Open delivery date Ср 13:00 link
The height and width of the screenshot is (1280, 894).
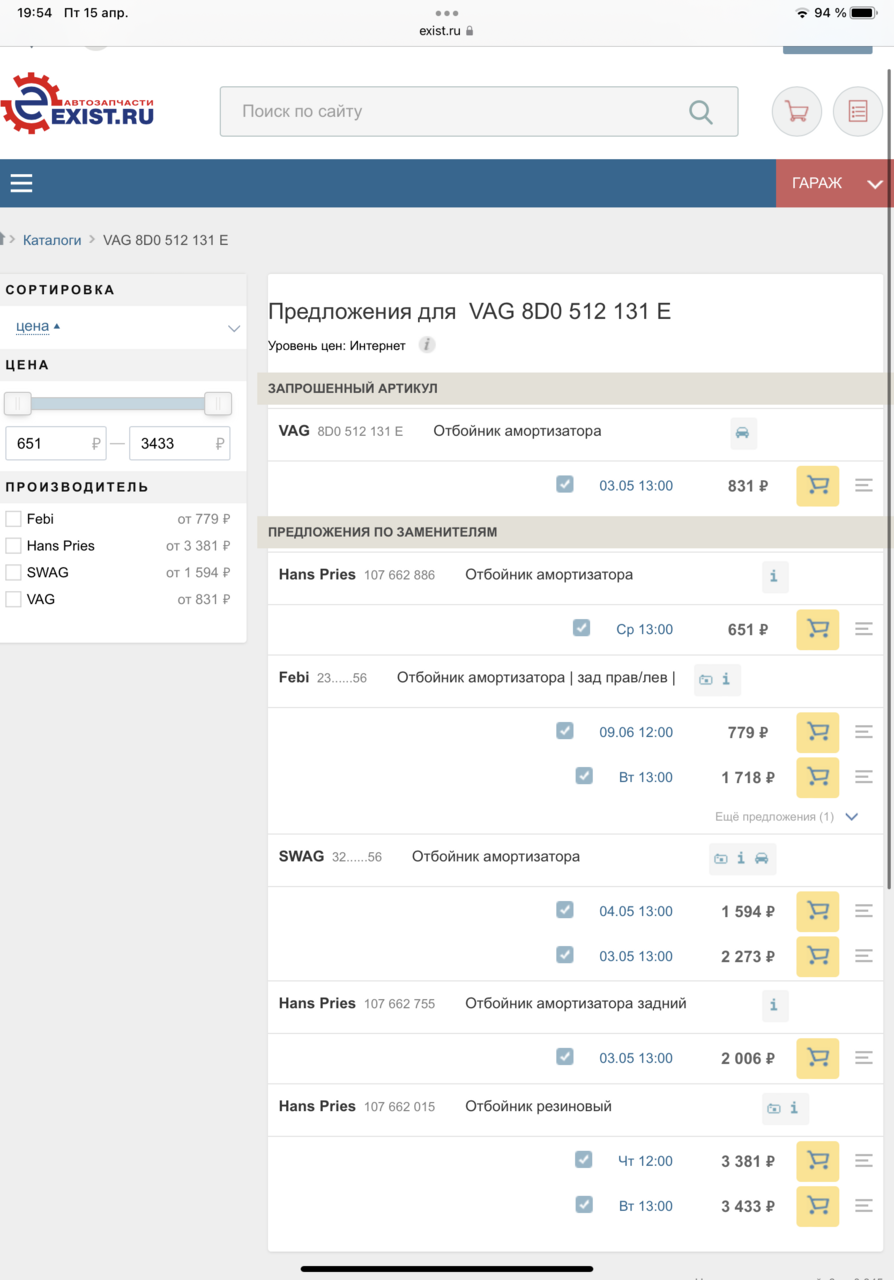(x=644, y=629)
